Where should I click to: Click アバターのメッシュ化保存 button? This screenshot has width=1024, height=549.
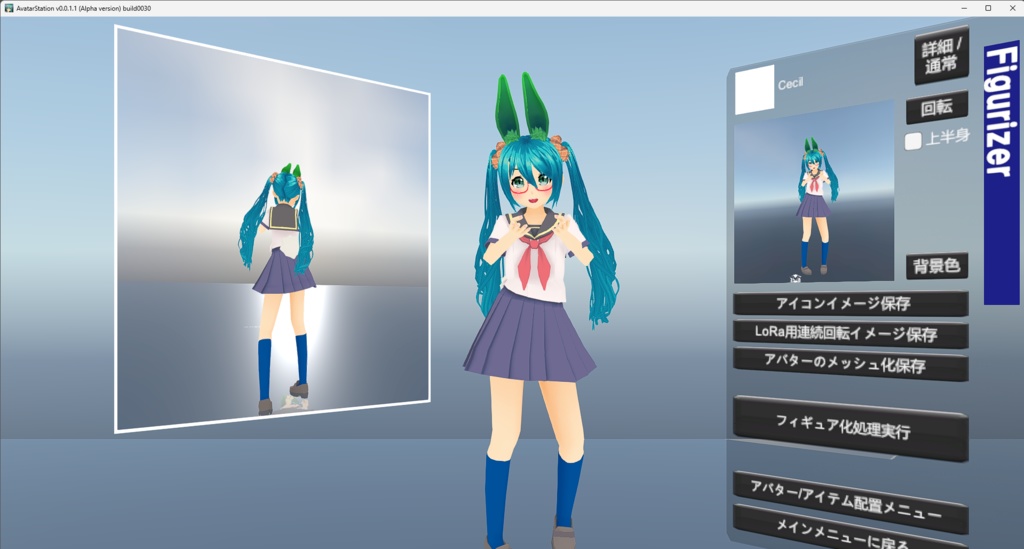point(850,364)
